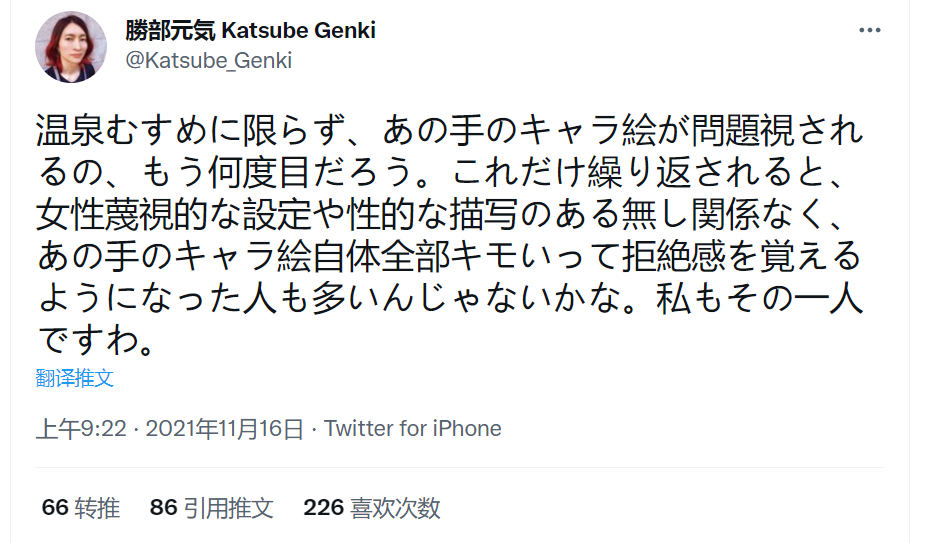Click the date 2021年11月16日

click(x=224, y=429)
